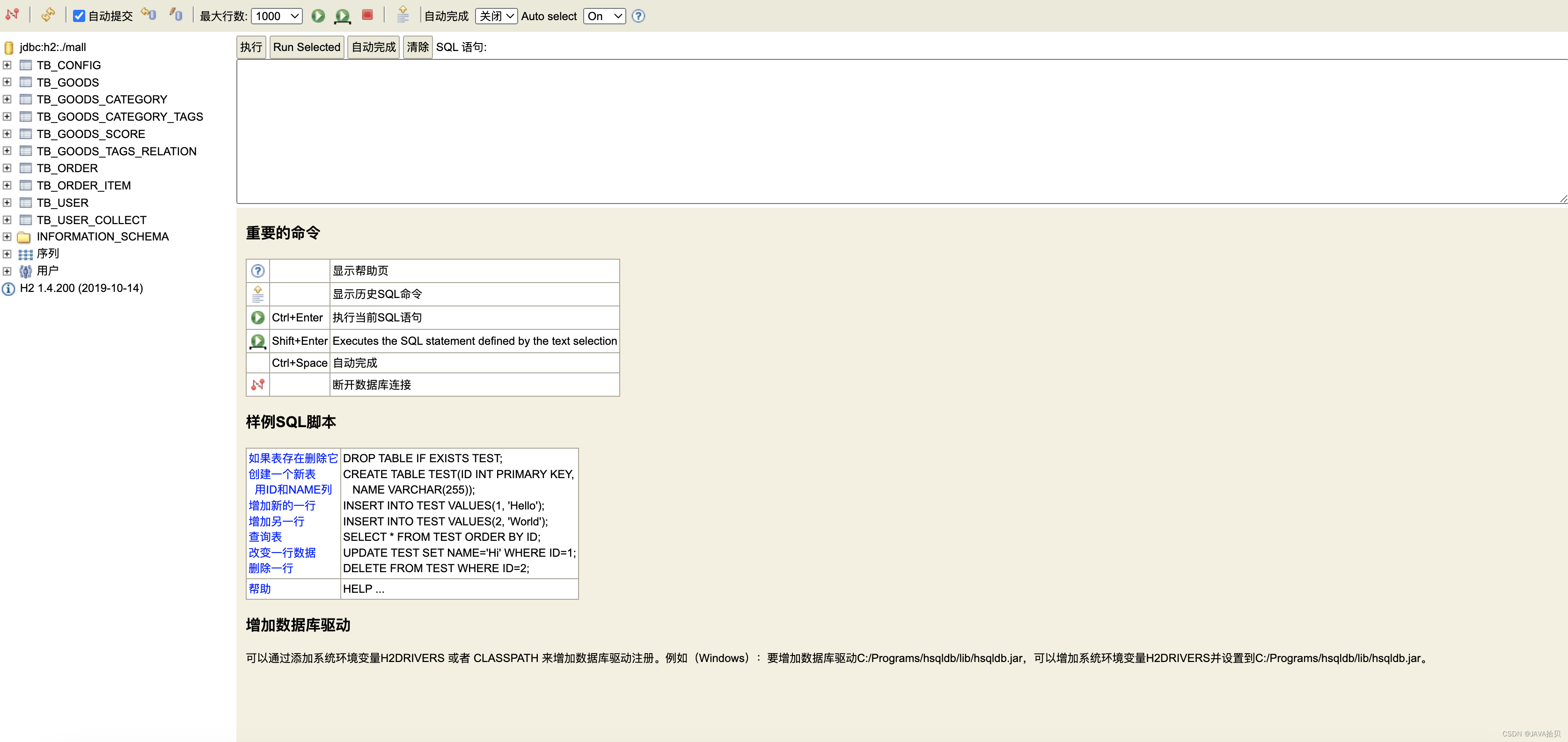Click the Run Selected button
The image size is (1568, 742).
305,47
